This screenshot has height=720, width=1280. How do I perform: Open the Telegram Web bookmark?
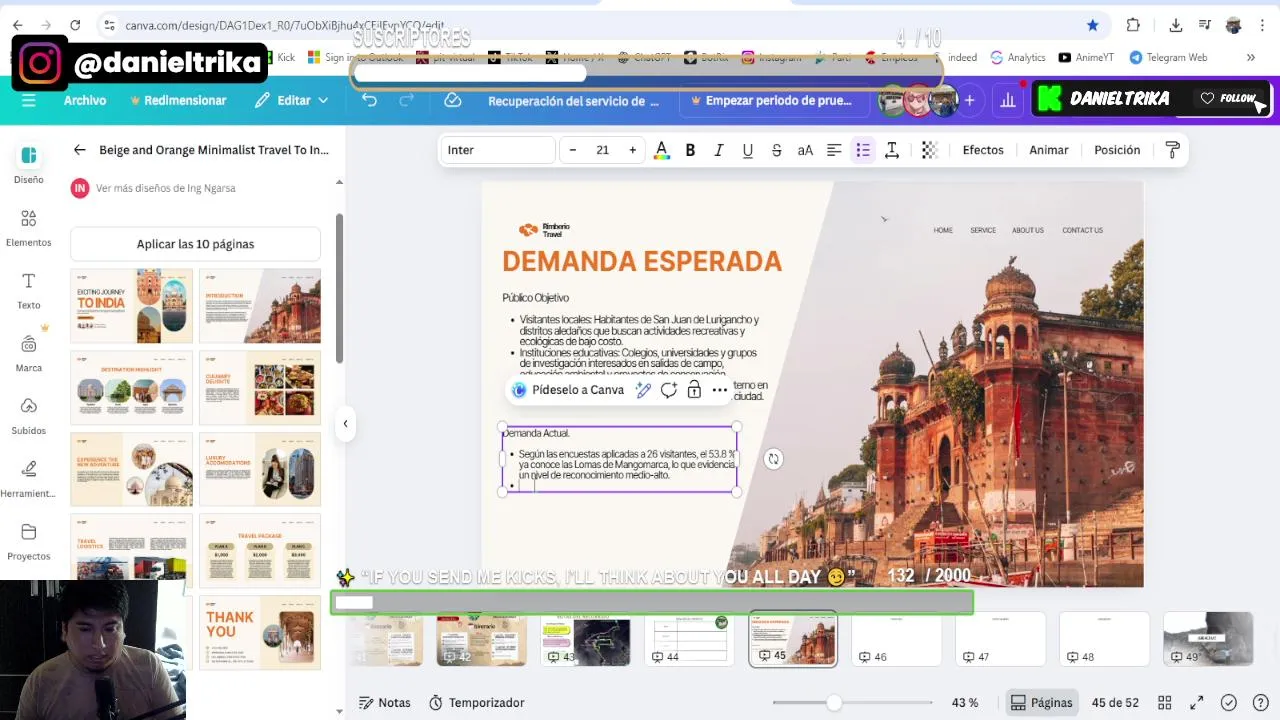pos(1168,58)
